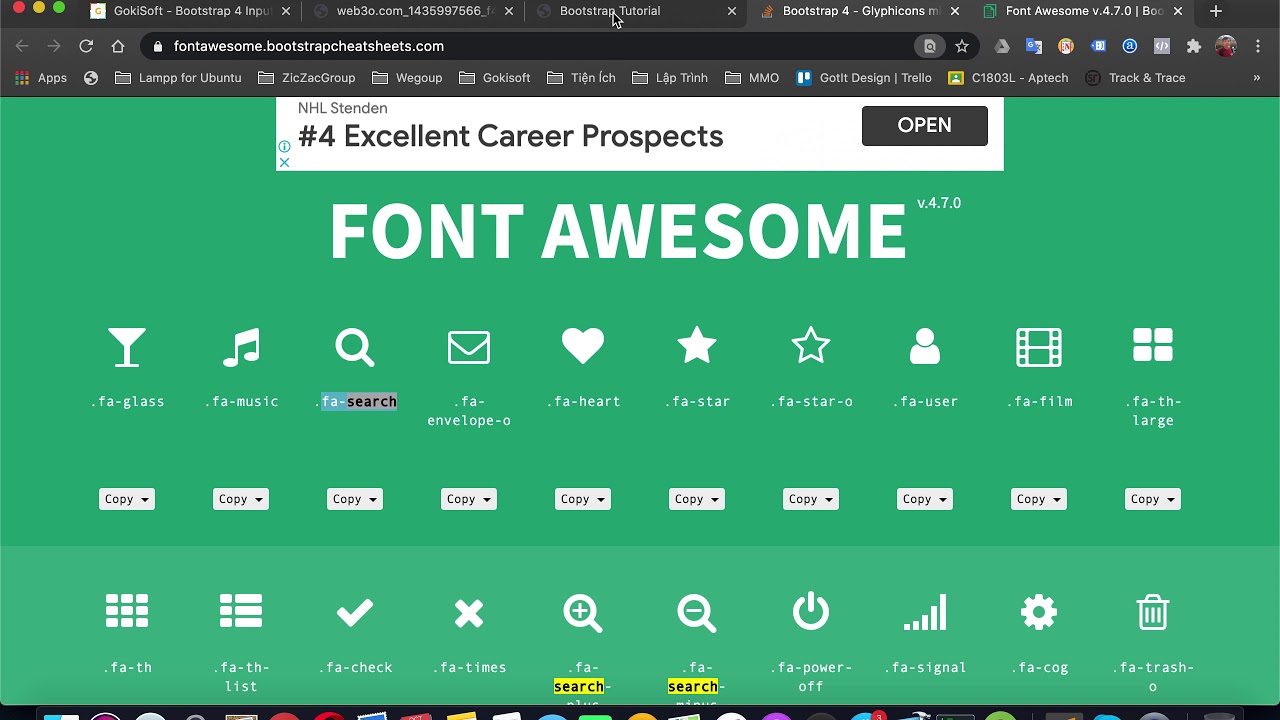Click the fa-times X icon
This screenshot has height=720, width=1280.
(x=469, y=613)
